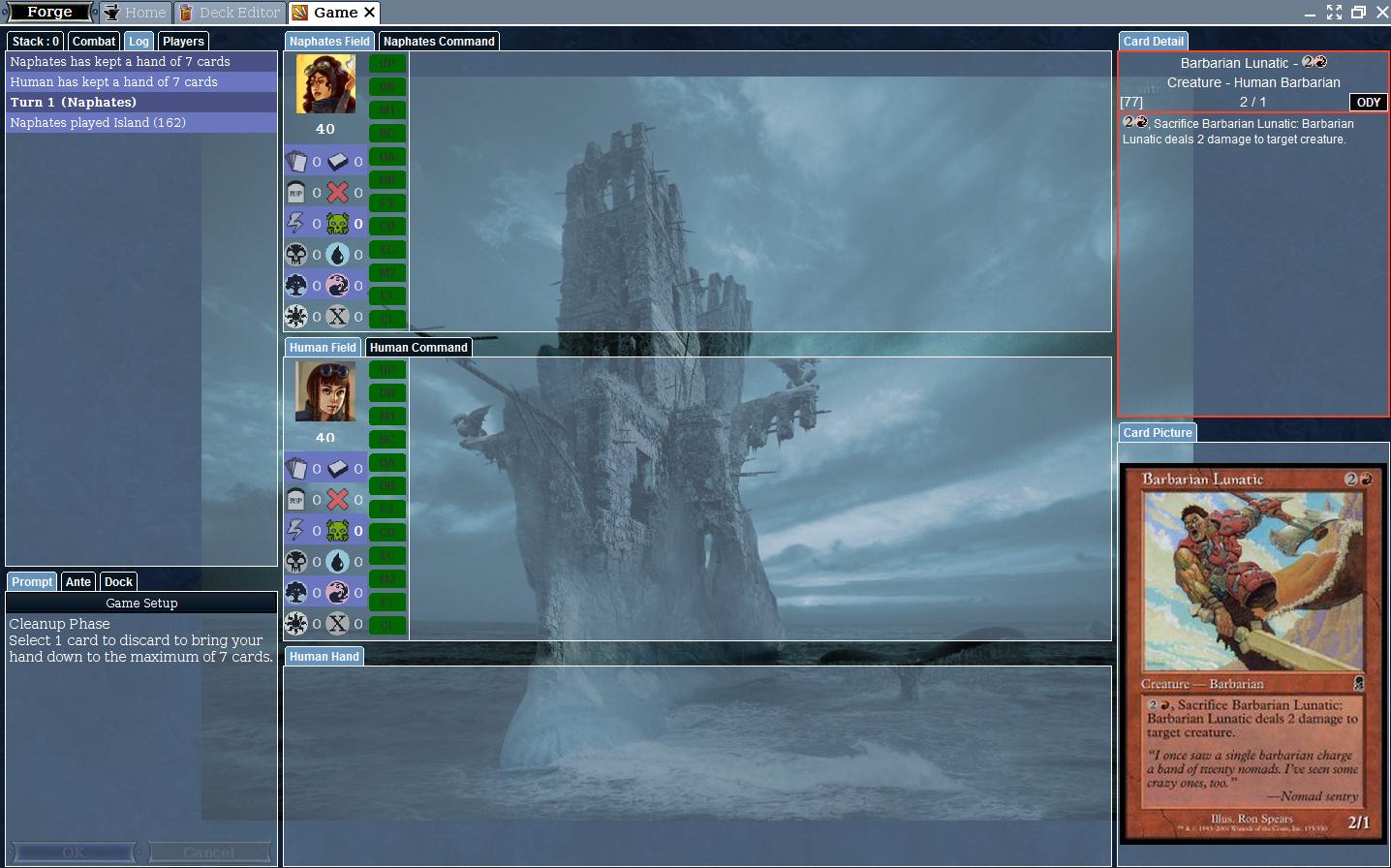Image resolution: width=1391 pixels, height=868 pixels.
Task: Click Human player's flashback lightning icon
Action: point(296,531)
